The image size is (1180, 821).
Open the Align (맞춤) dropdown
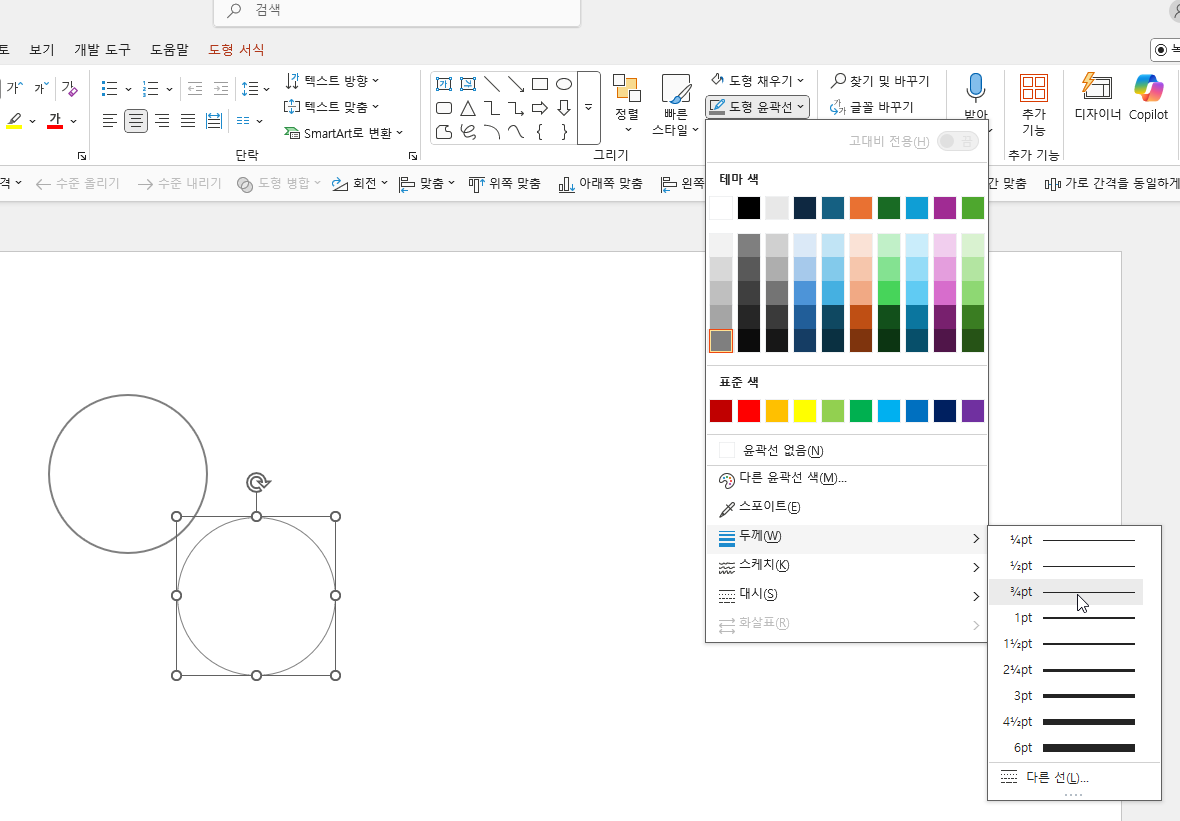pos(427,184)
